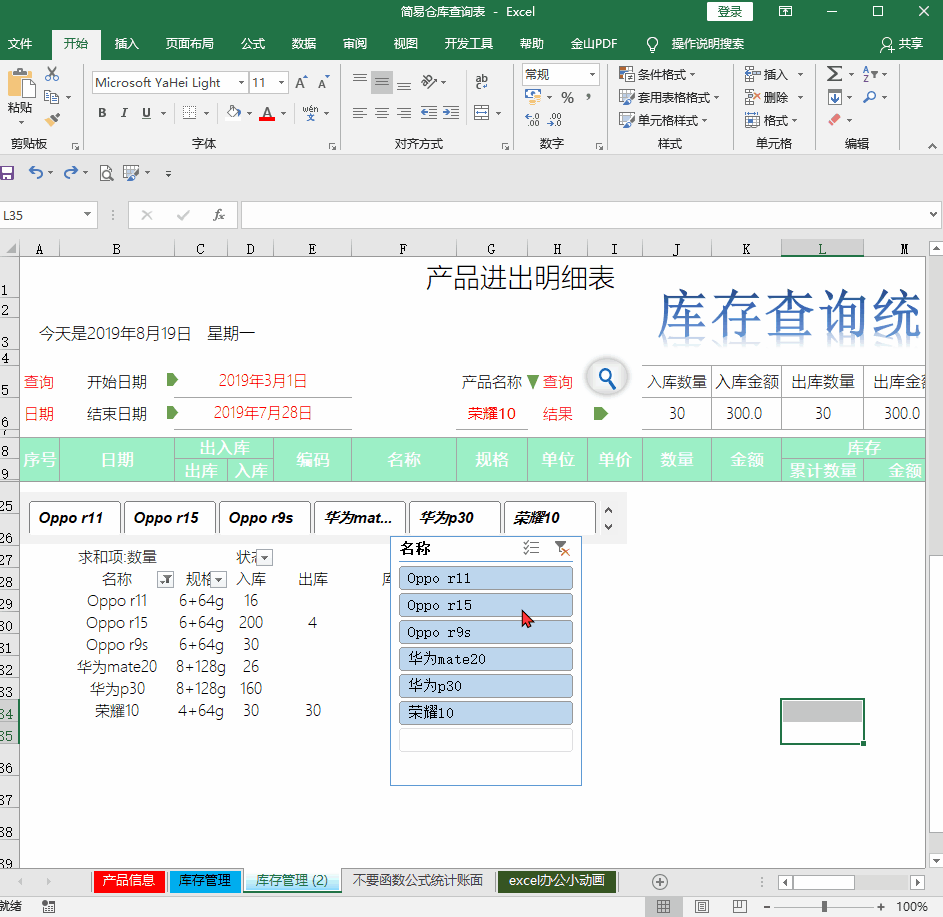Increase font size with larger A icon
The image size is (943, 917).
click(301, 82)
